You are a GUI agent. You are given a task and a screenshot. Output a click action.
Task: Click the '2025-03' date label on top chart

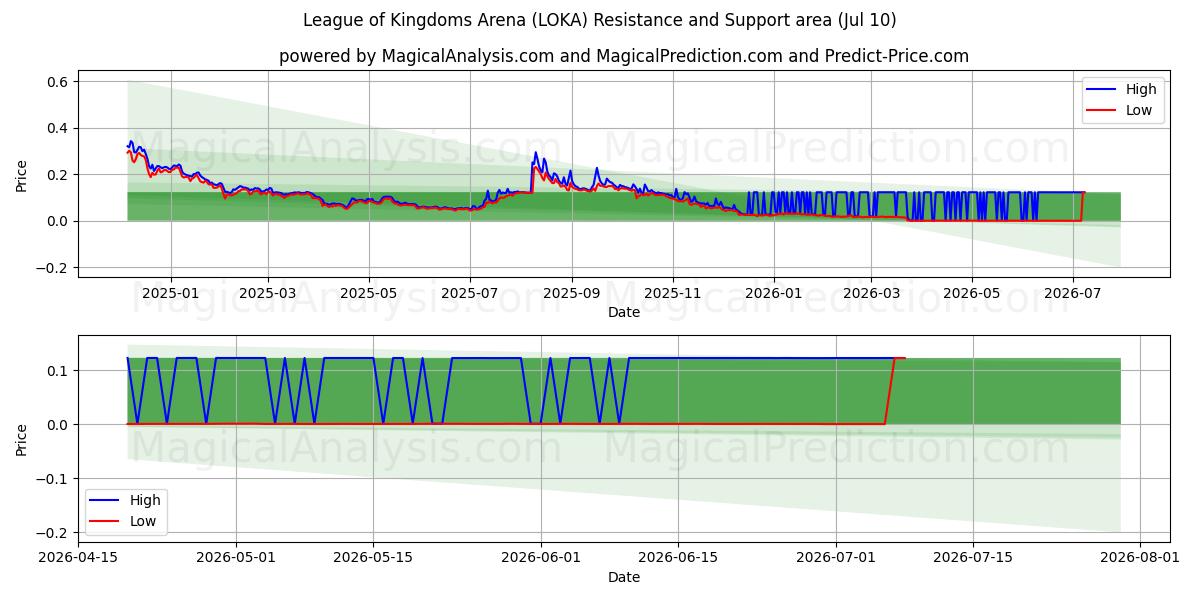coord(268,293)
